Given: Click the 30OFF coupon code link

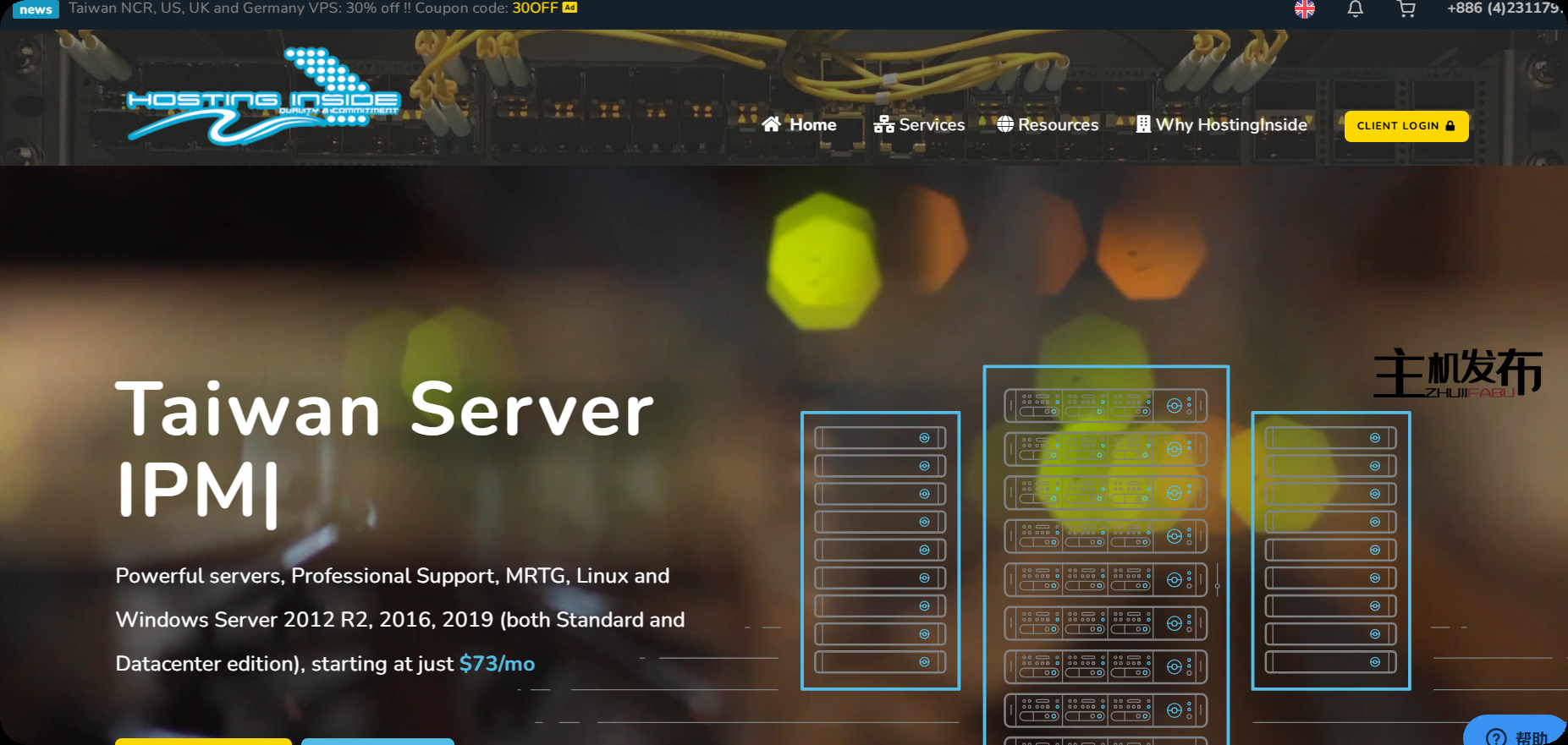Looking at the screenshot, I should [535, 8].
